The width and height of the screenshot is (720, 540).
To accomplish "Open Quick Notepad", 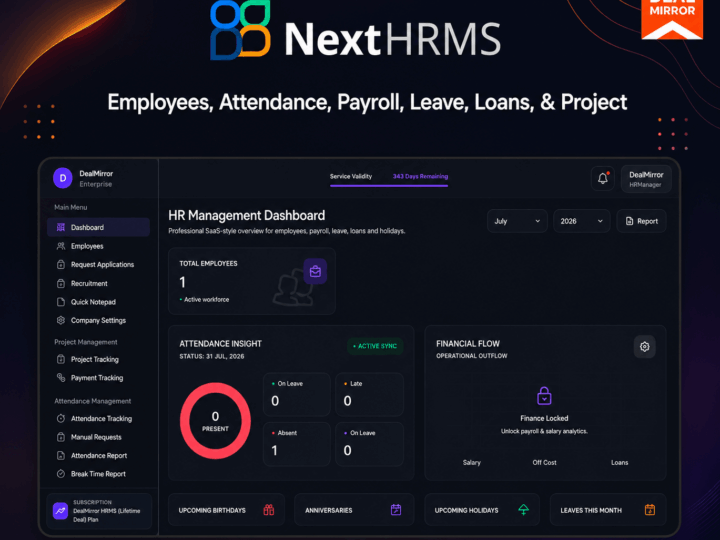I will point(98,302).
